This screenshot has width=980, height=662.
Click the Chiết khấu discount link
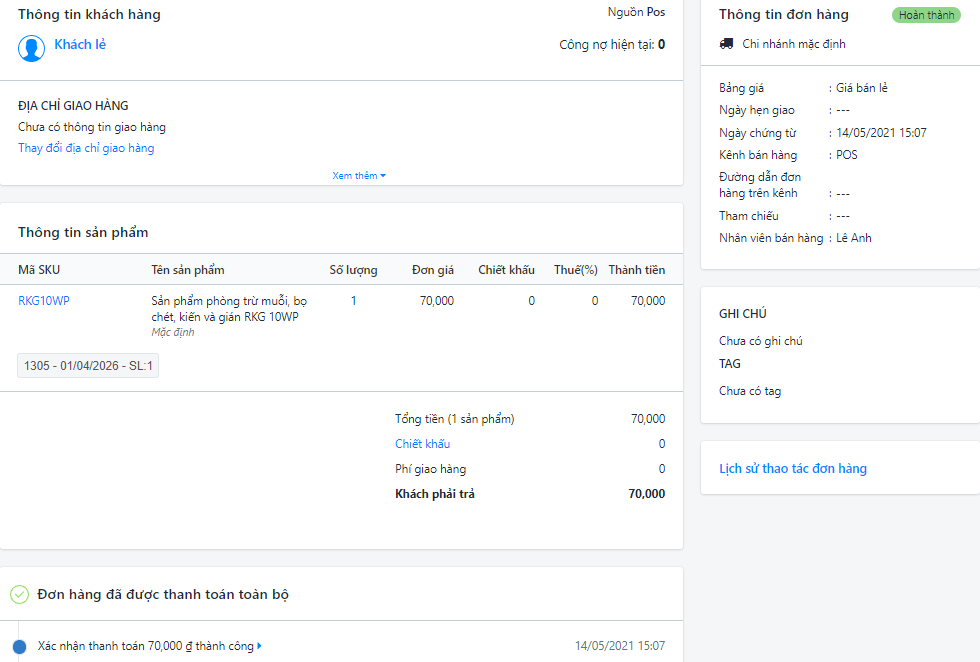tap(422, 444)
